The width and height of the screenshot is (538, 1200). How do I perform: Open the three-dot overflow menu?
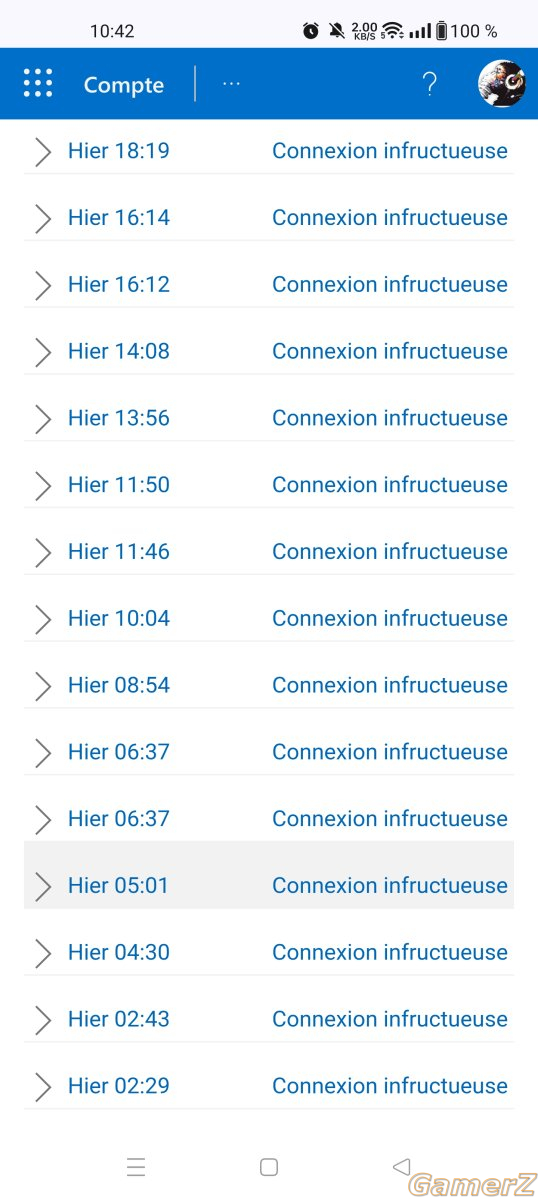pos(231,84)
